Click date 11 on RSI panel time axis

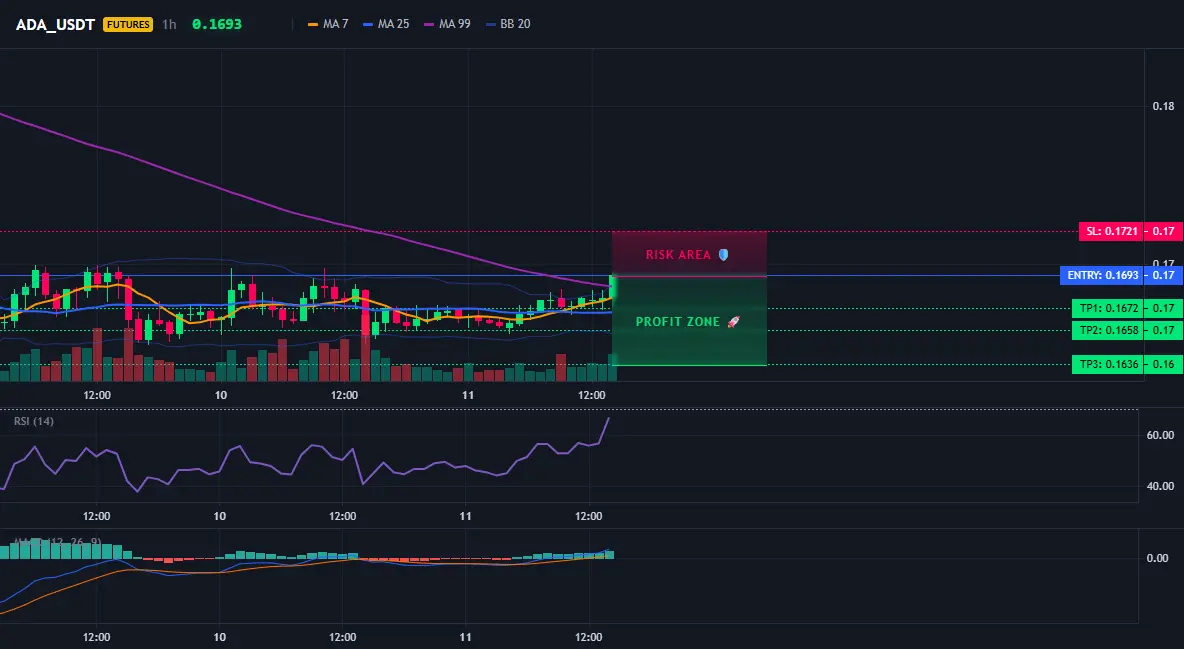click(465, 516)
